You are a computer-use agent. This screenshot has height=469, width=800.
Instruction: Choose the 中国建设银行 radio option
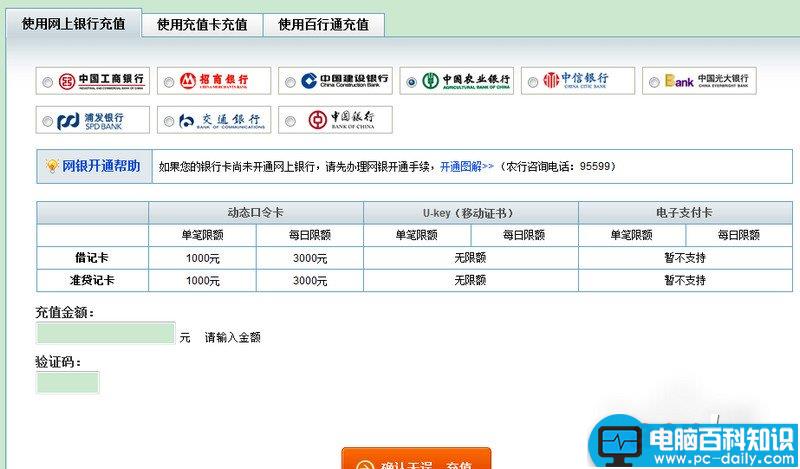(x=290, y=82)
